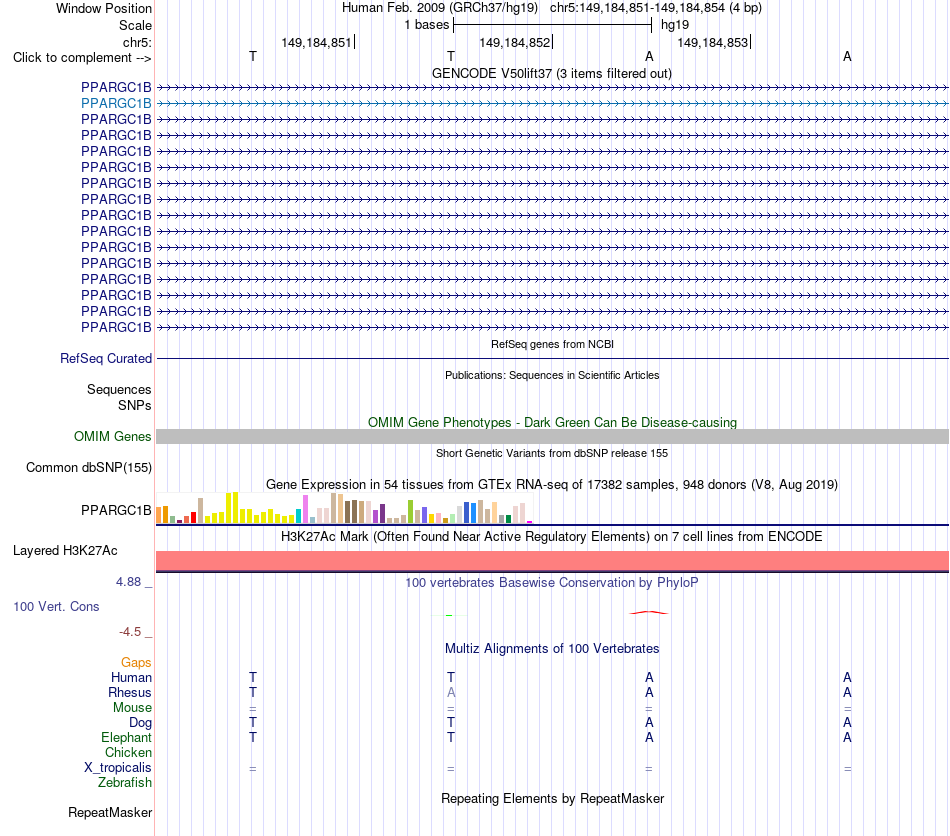Click the faded mismatched A in Rhesus row
The width and height of the screenshot is (950, 836).
tap(451, 692)
